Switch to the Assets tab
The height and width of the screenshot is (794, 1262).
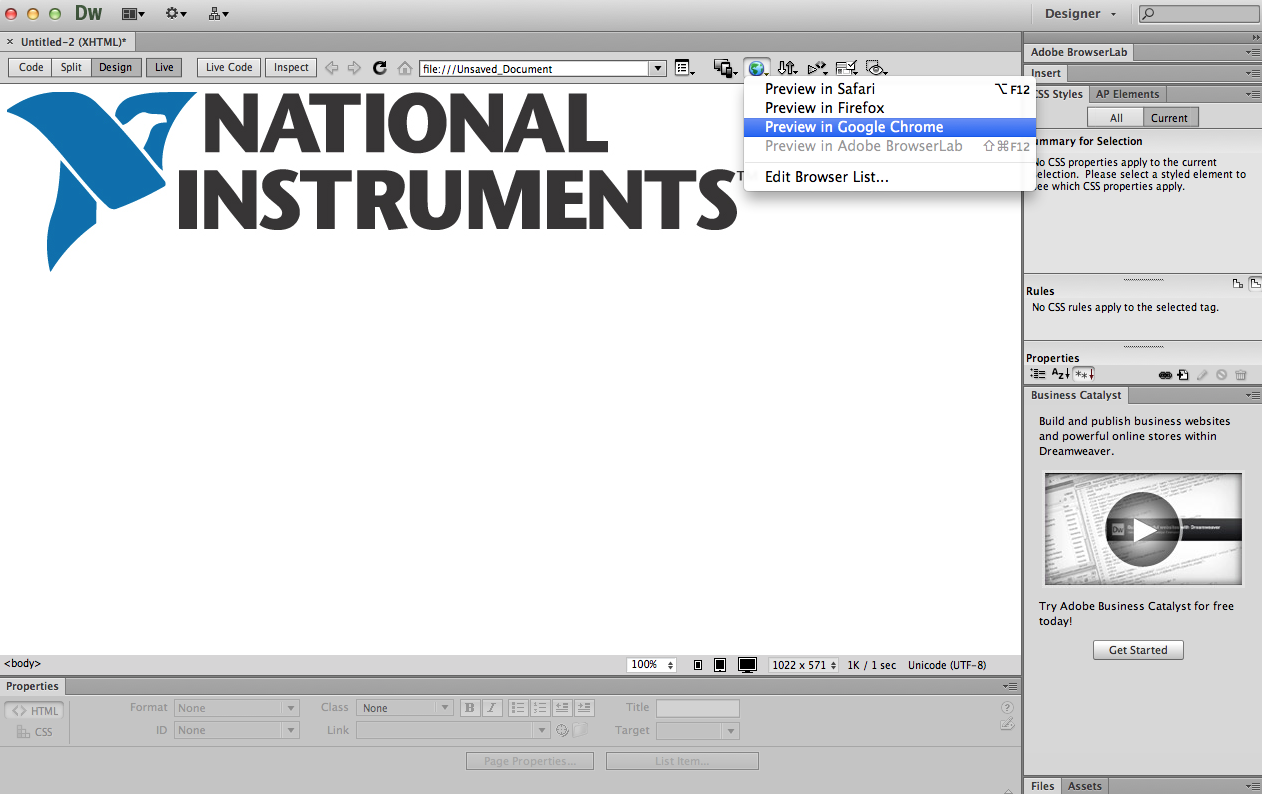(x=1085, y=786)
